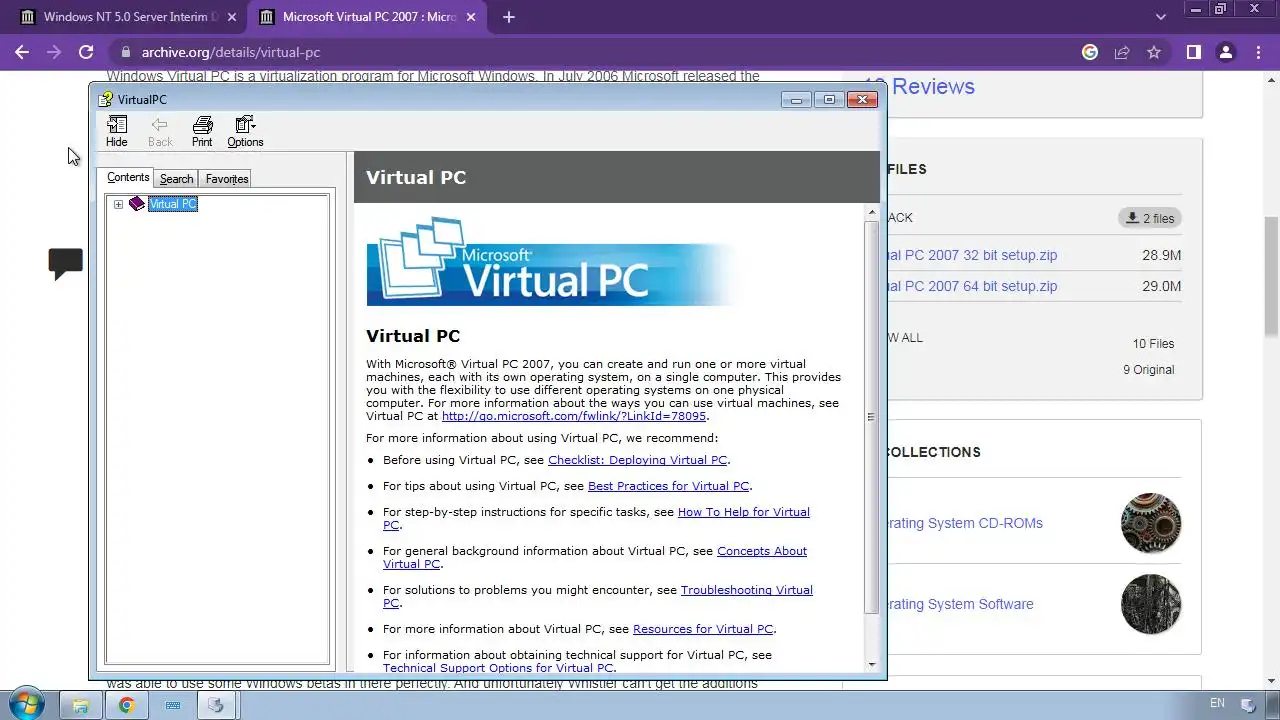Toggle the Chrome side panel
The image size is (1280, 720).
pyautogui.click(x=1193, y=52)
